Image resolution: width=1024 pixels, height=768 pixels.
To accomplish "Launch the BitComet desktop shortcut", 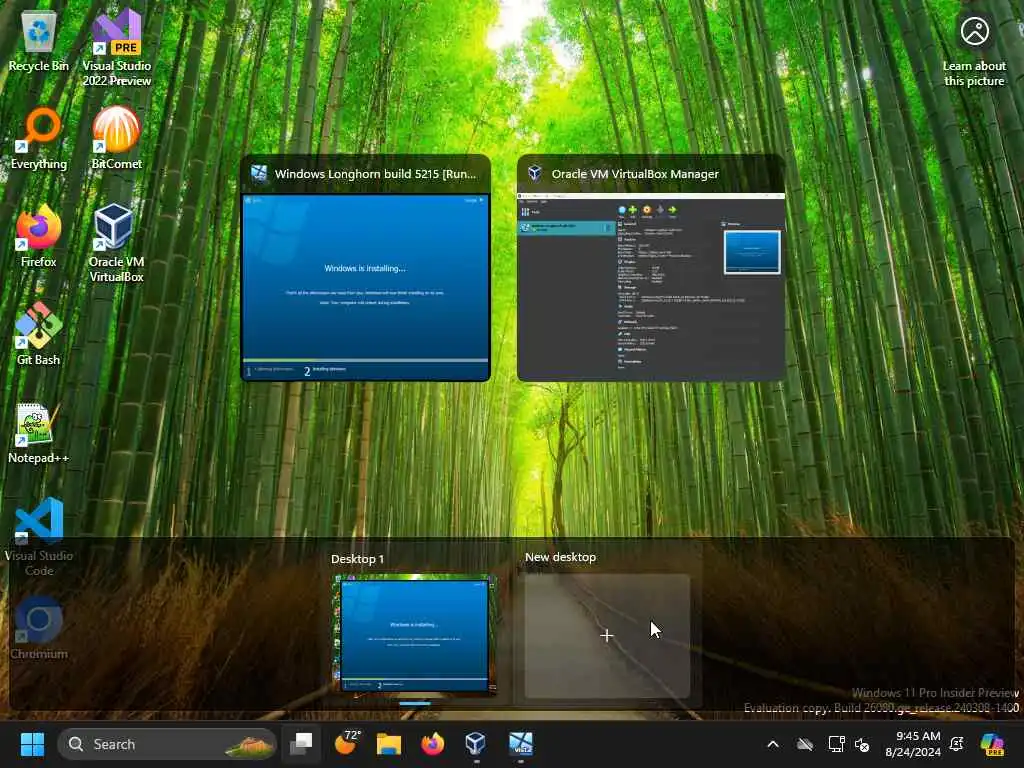I will point(116,138).
